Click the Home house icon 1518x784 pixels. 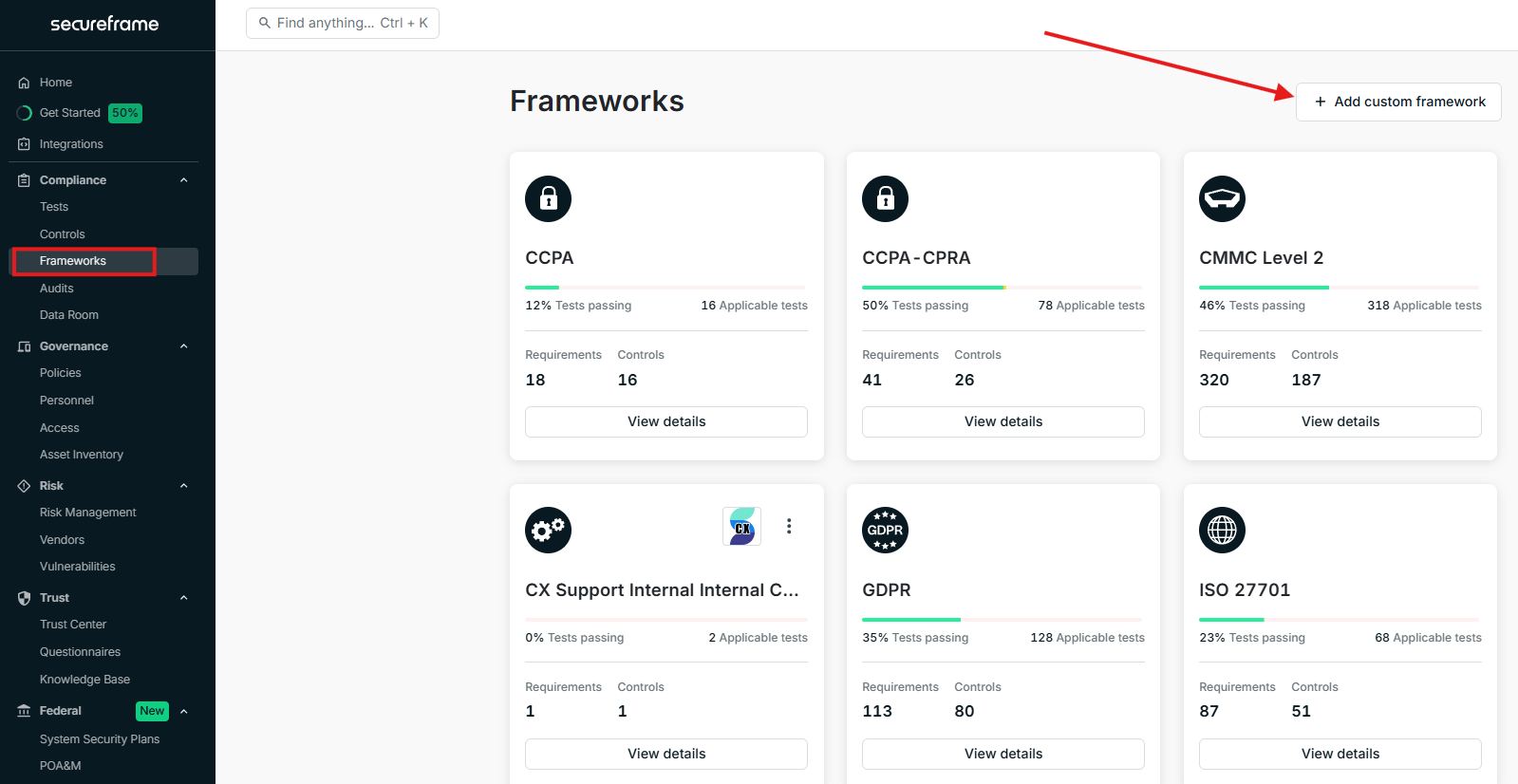[25, 83]
